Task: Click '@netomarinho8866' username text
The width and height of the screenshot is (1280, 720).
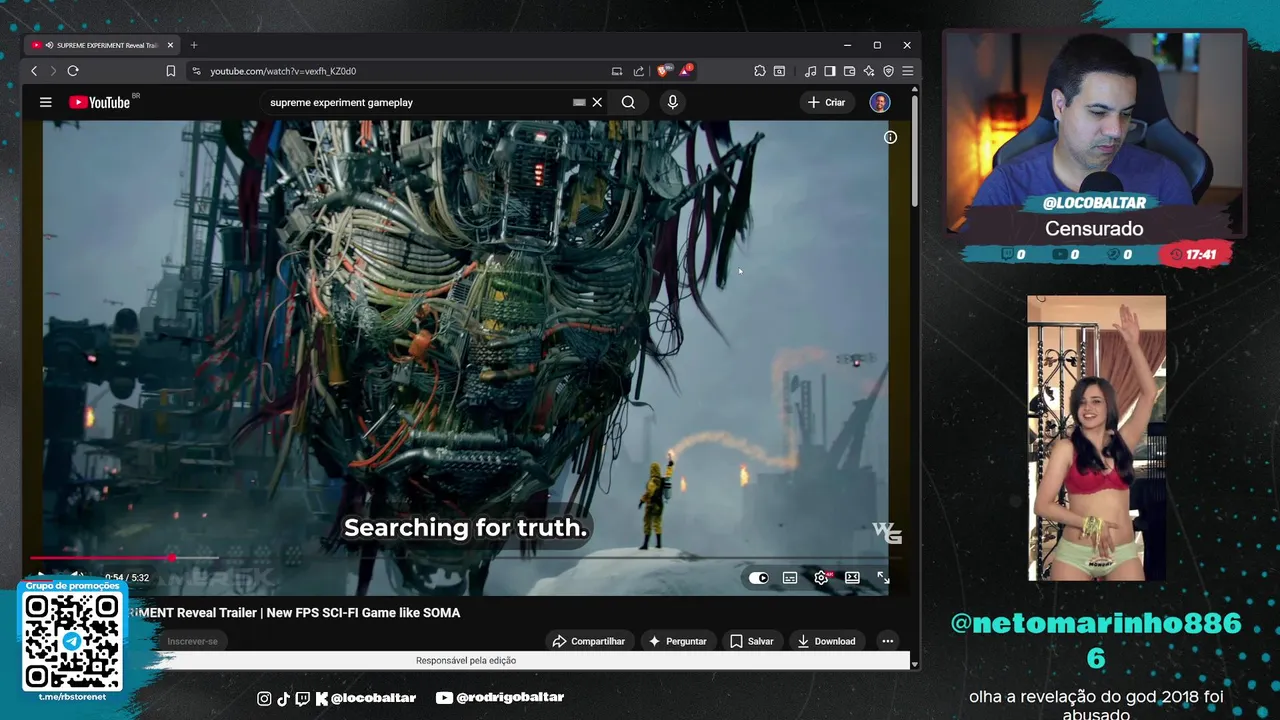Action: tap(1095, 640)
